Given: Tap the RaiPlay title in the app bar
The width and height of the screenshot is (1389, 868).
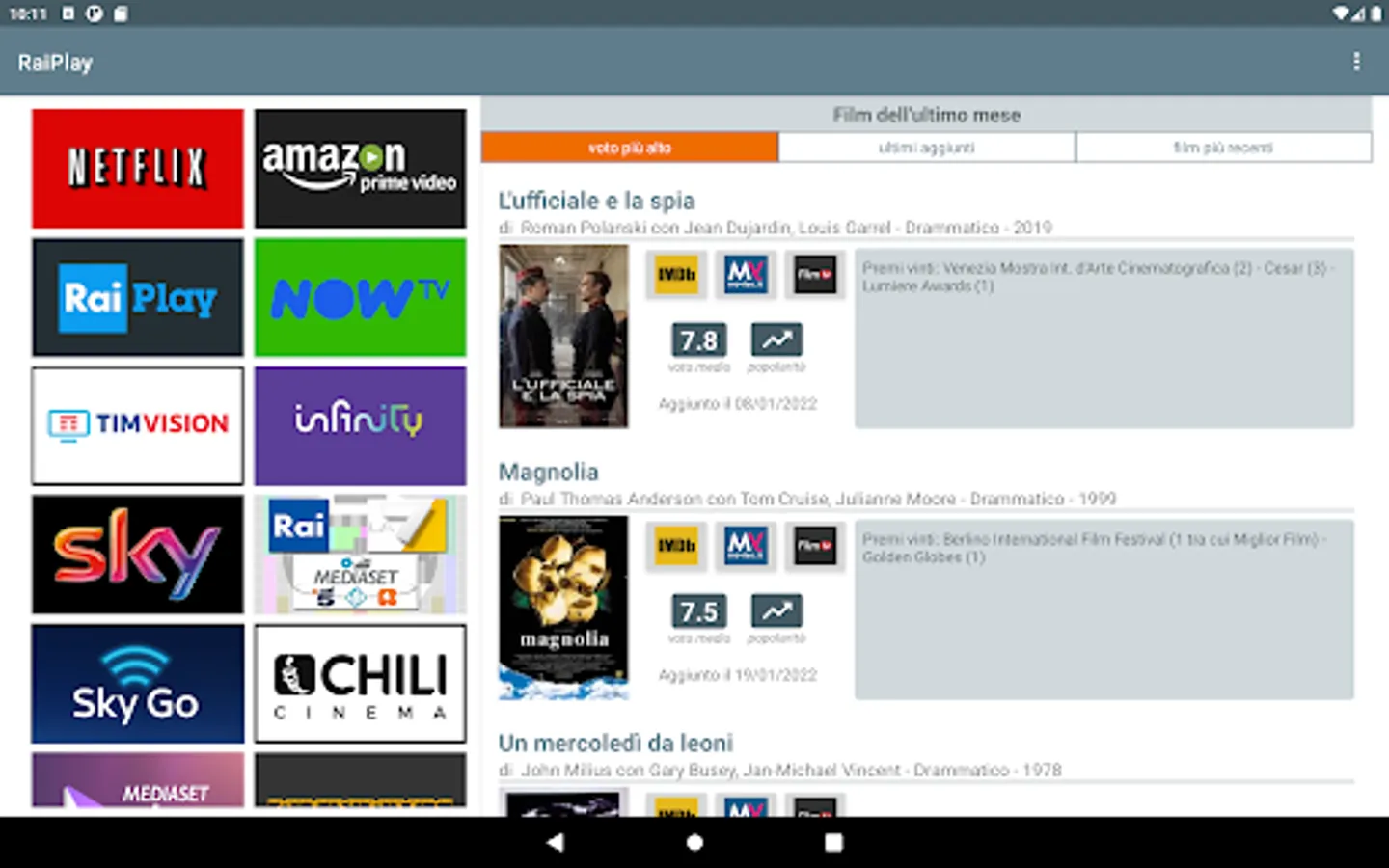Looking at the screenshot, I should [x=55, y=63].
